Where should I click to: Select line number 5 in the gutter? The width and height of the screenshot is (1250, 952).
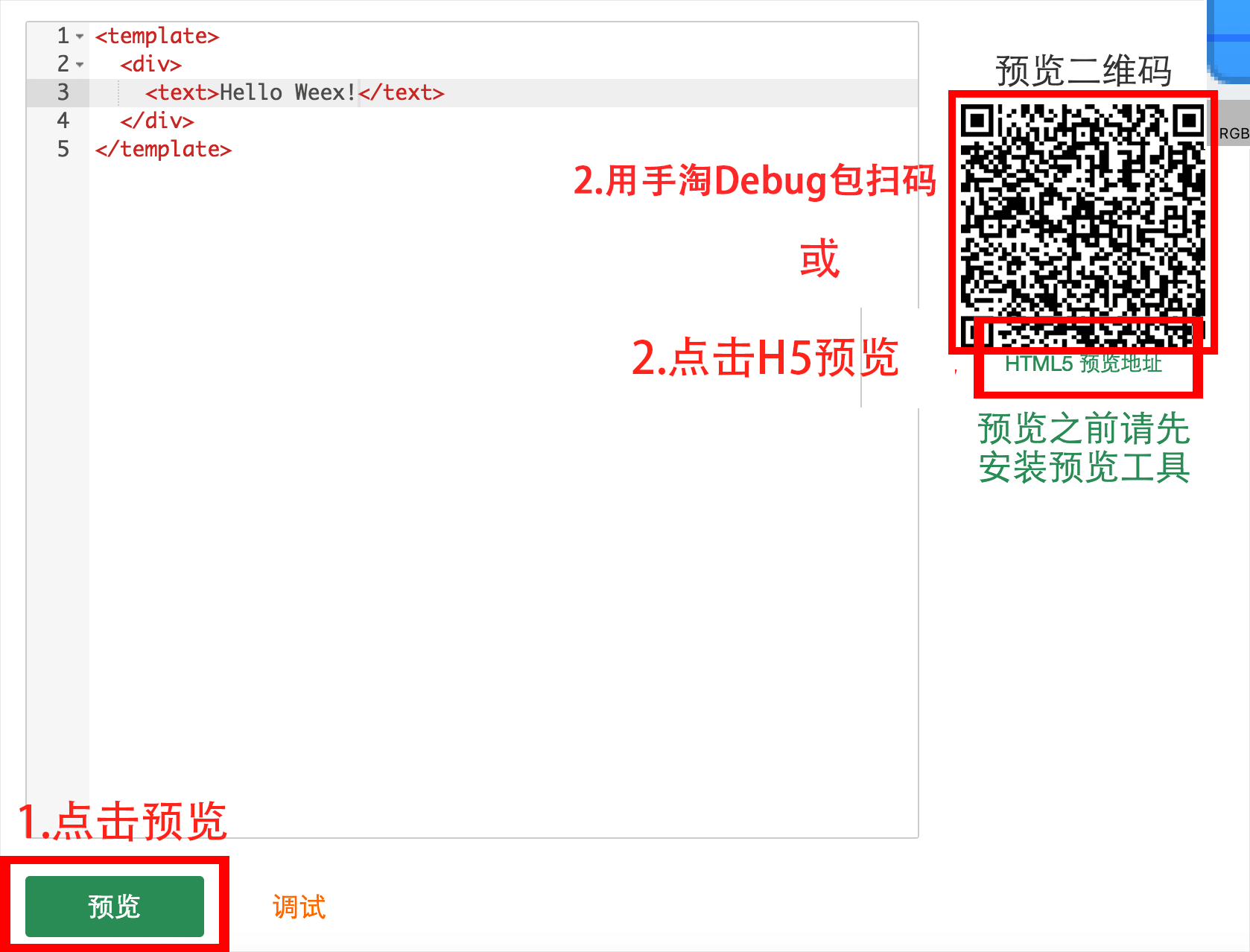(x=63, y=149)
